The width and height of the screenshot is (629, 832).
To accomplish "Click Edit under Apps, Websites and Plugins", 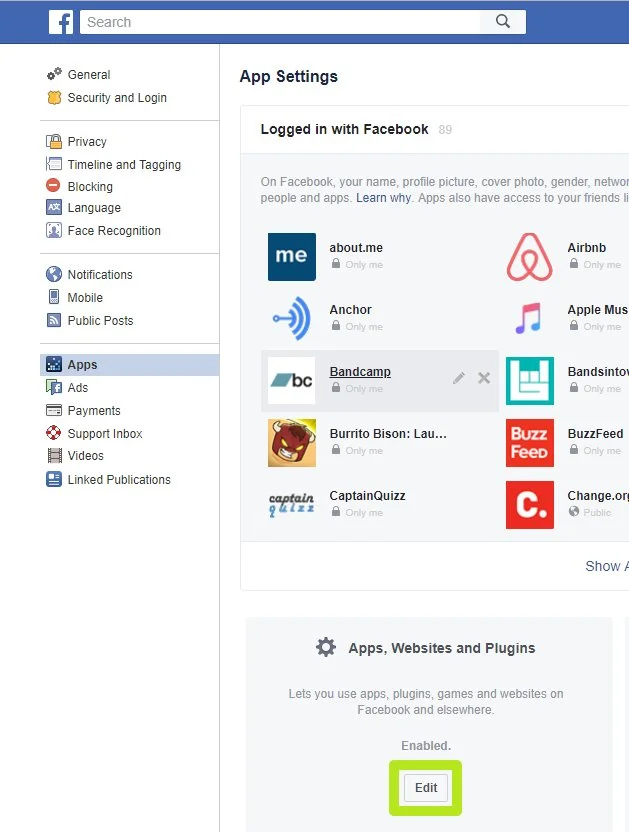I will 426,788.
